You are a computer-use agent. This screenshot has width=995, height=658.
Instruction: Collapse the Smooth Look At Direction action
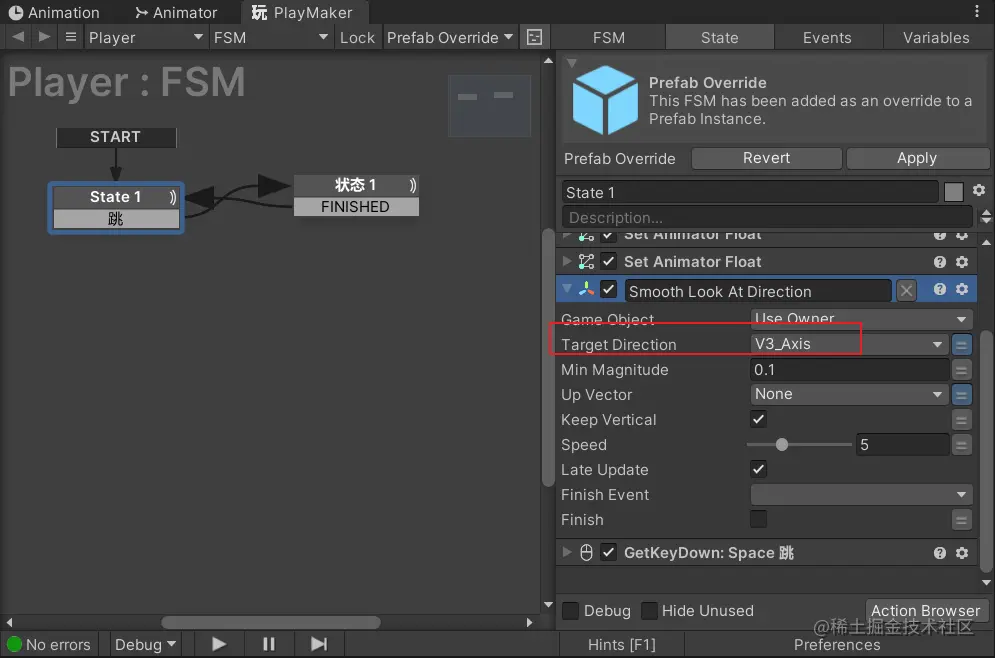click(567, 289)
